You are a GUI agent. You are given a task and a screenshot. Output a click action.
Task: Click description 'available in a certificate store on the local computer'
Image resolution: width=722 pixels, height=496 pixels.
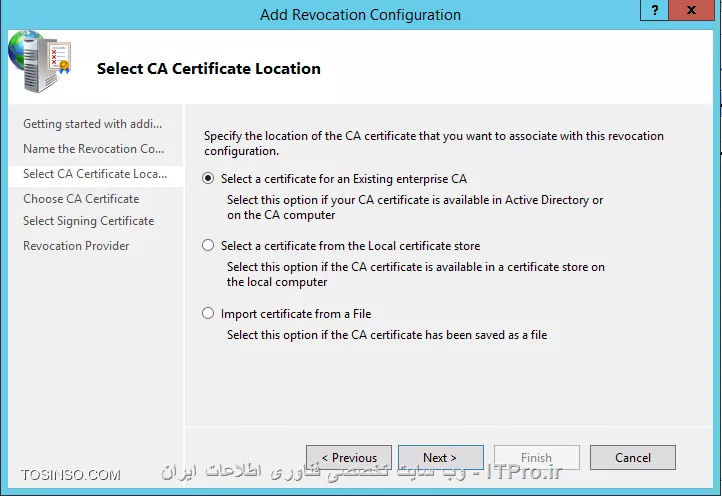(x=415, y=274)
